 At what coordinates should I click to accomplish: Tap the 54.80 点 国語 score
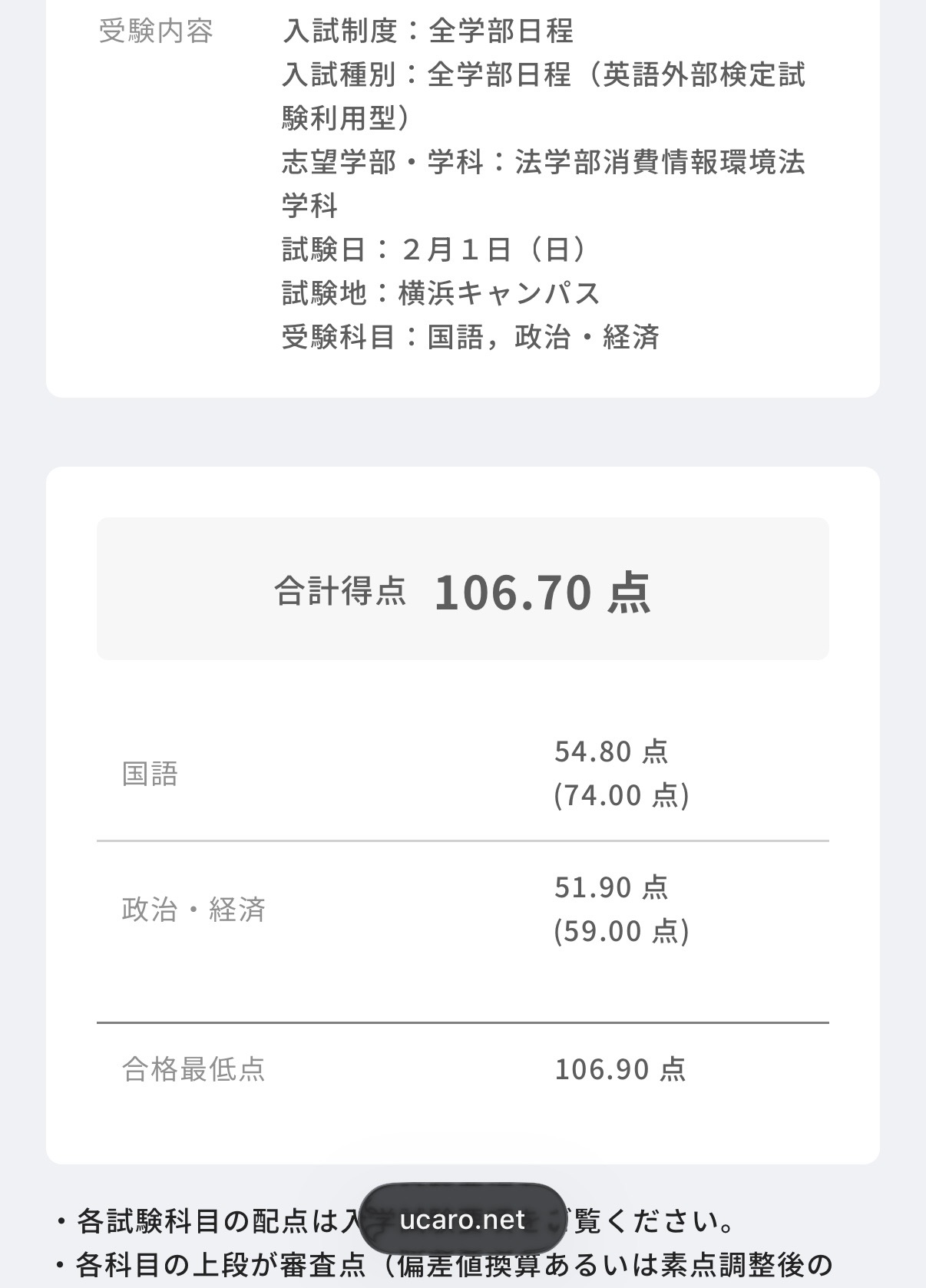(611, 751)
